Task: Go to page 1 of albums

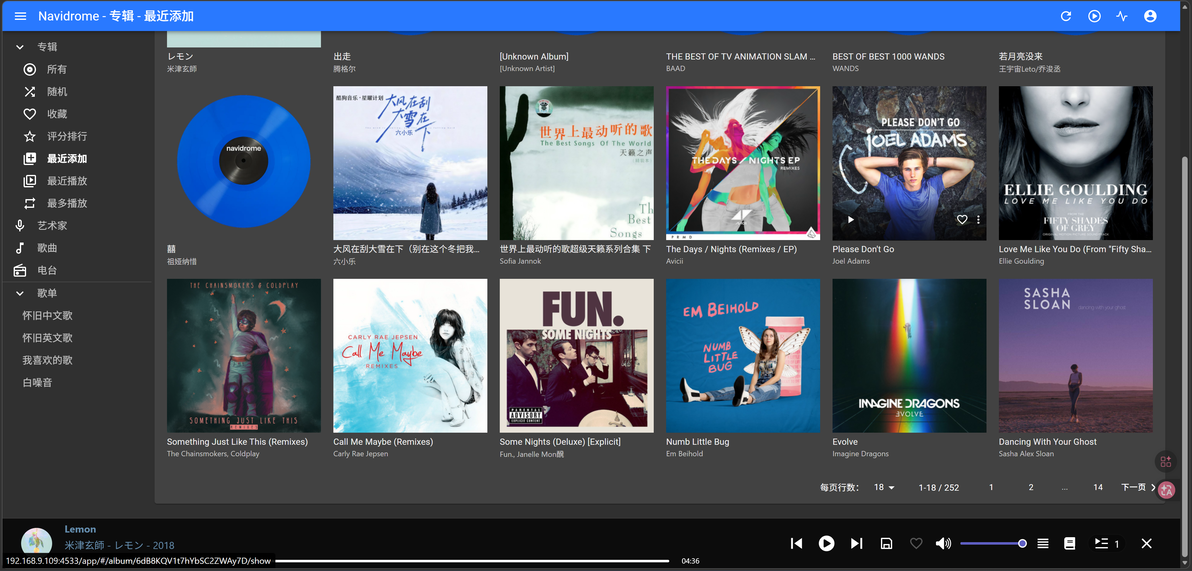Action: coord(991,487)
